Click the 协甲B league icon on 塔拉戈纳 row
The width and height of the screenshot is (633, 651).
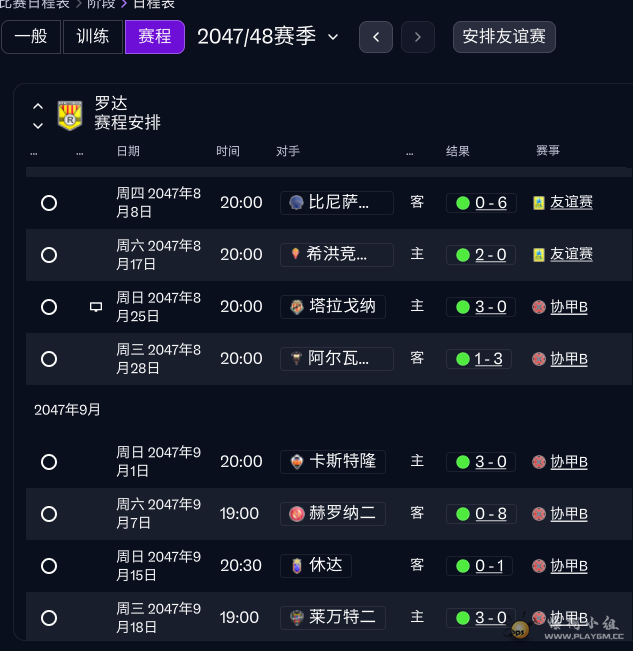click(x=539, y=307)
